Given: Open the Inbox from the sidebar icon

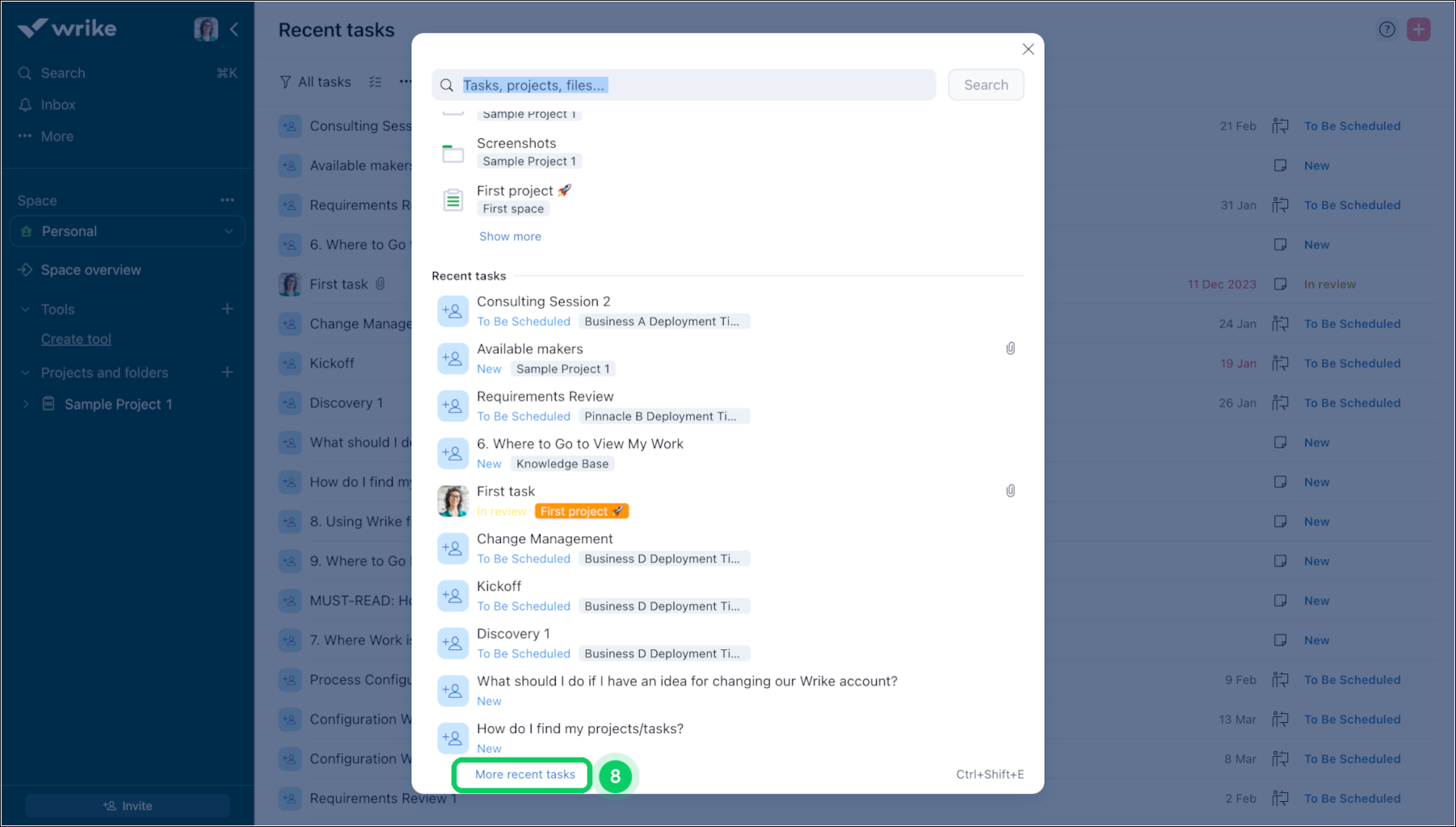Looking at the screenshot, I should [24, 104].
